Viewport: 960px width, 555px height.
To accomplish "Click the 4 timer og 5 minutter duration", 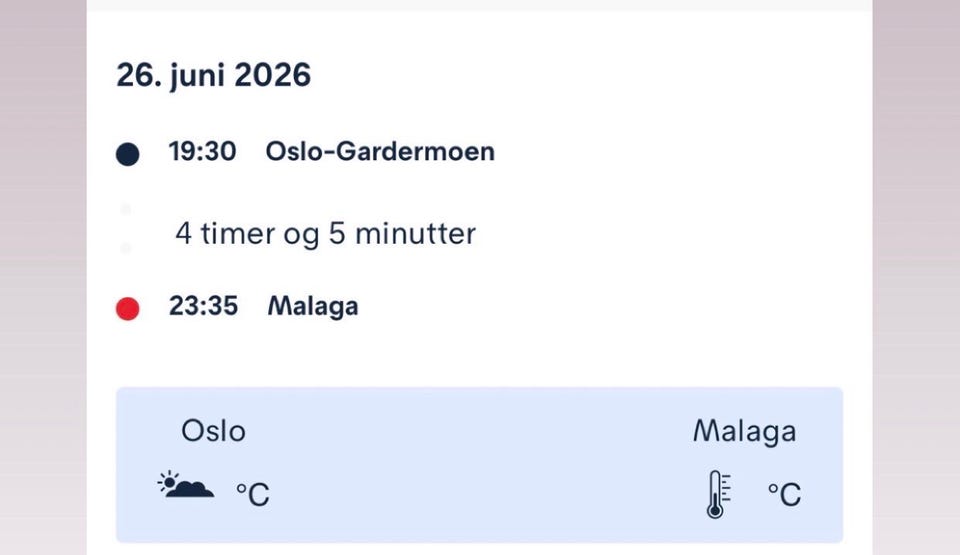I will (325, 234).
